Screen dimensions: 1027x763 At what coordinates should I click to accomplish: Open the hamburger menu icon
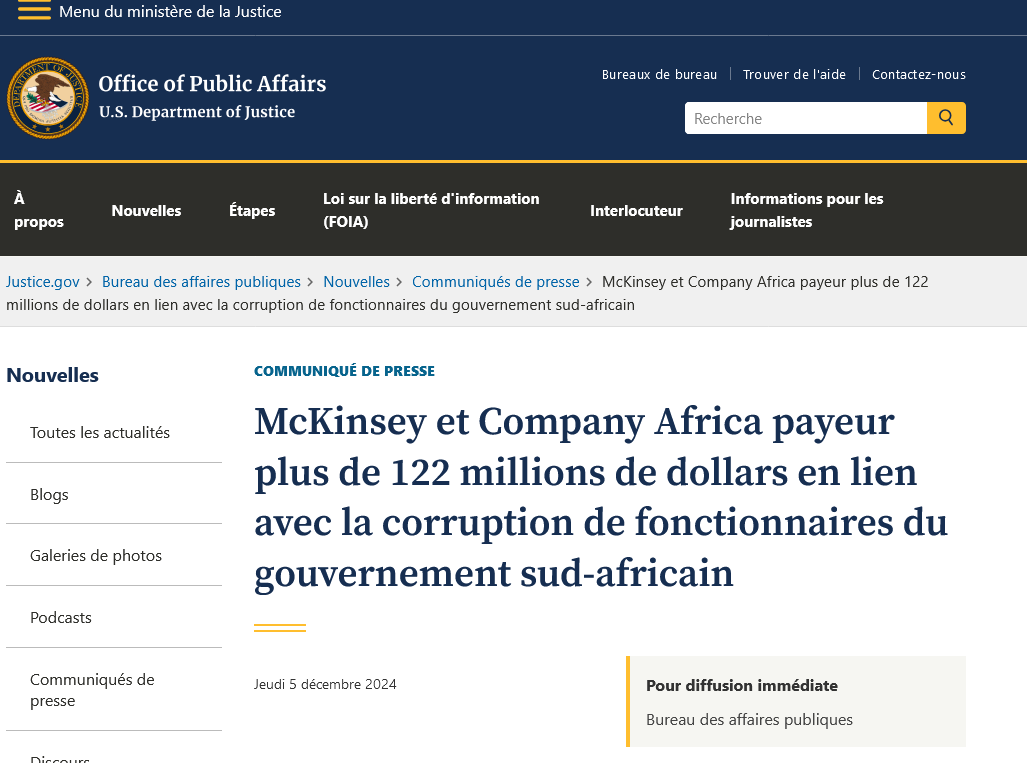(x=34, y=10)
